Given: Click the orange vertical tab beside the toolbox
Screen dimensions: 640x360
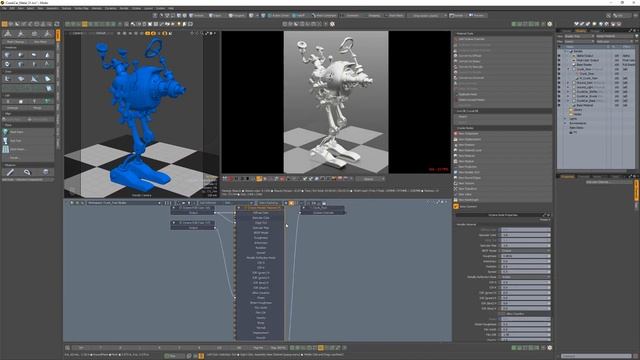Looking at the screenshot, I should (x=58, y=36).
